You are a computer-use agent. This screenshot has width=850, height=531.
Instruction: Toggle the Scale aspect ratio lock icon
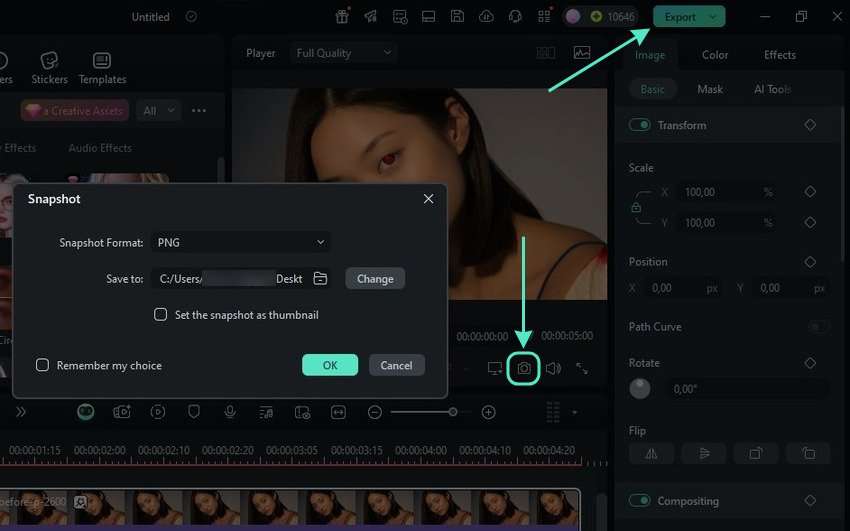(636, 208)
